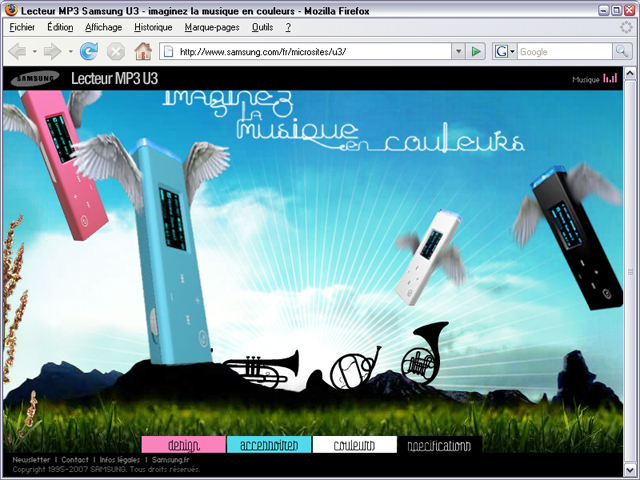Select the cyan accessoires tab
Screen dimensions: 640x480
pos(269,444)
